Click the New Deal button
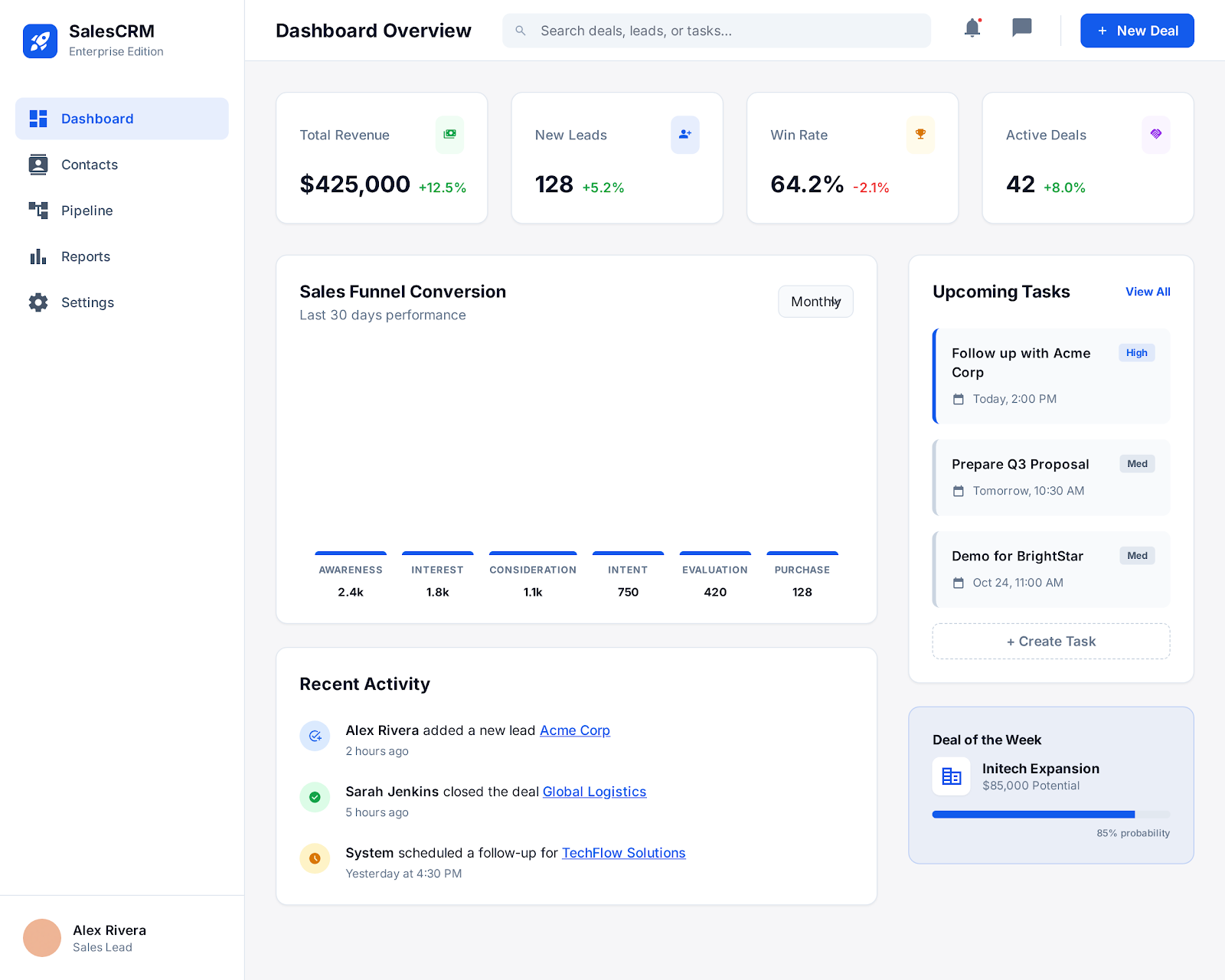1225x980 pixels. coord(1137,31)
